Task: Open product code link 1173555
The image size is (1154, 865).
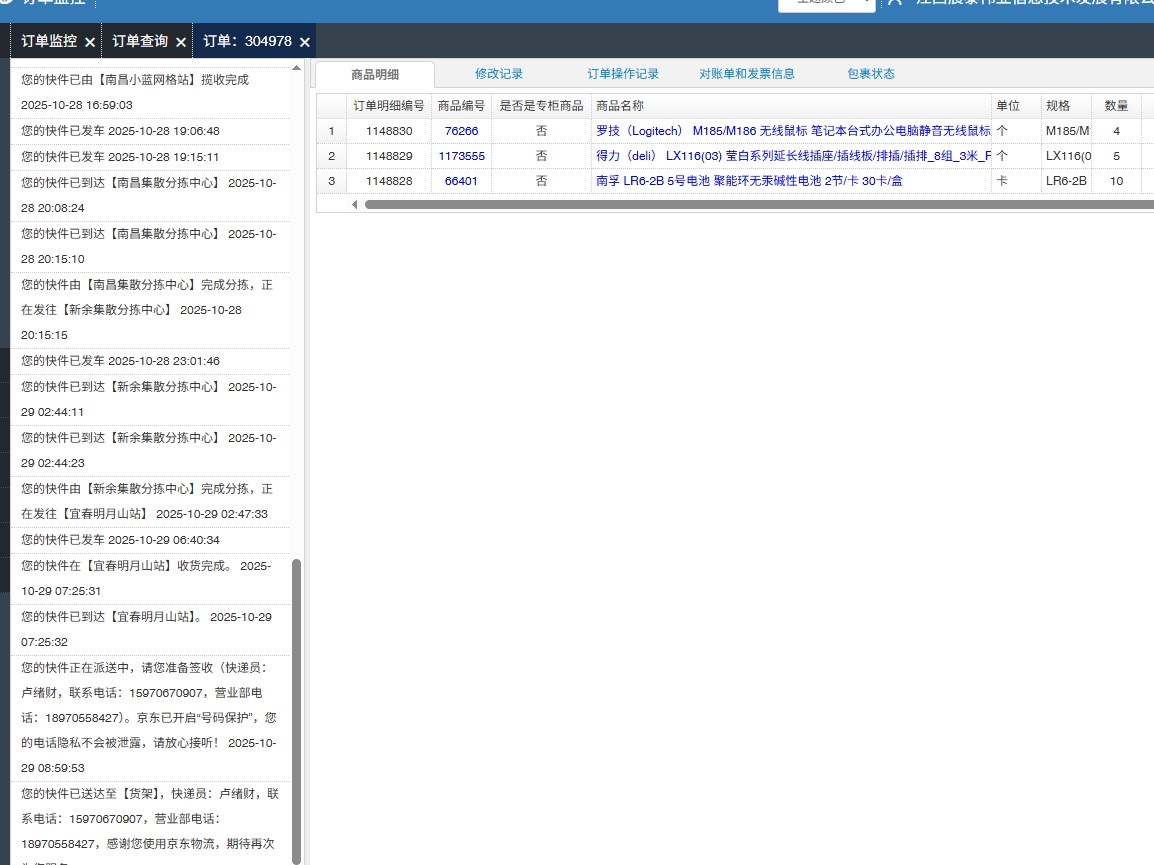Action: coord(461,156)
